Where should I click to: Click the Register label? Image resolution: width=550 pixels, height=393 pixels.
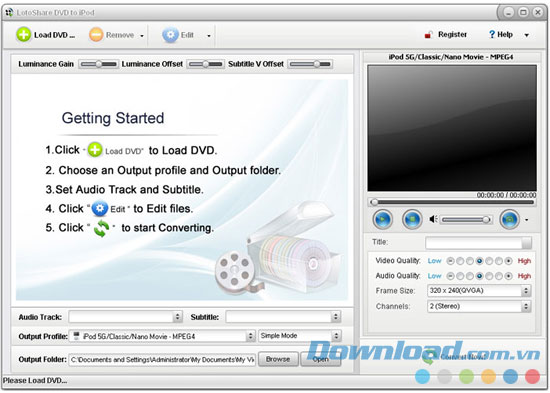(x=452, y=34)
